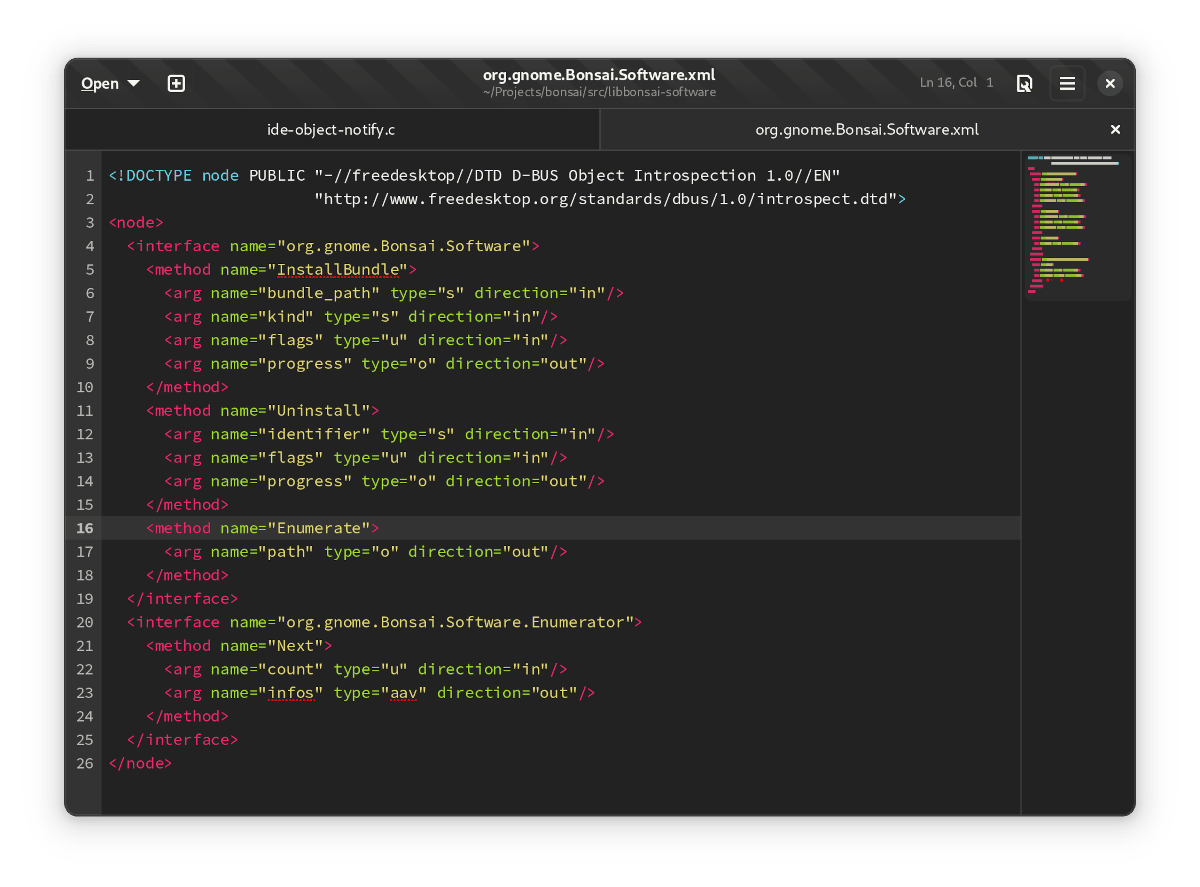
Task: Expand the arrow next to Open
Action: pyautogui.click(x=134, y=84)
